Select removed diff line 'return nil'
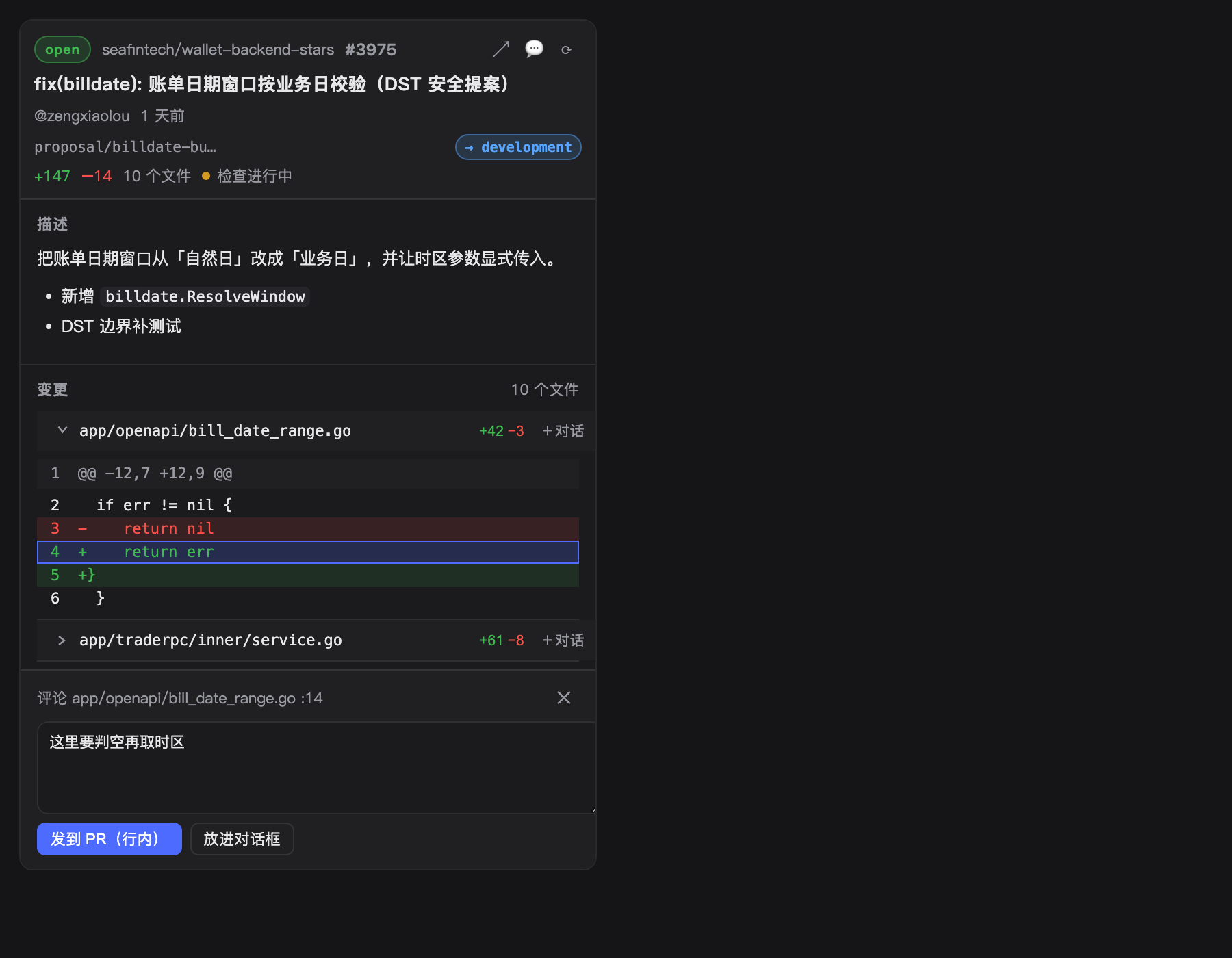The height and width of the screenshot is (958, 1232). pos(308,528)
